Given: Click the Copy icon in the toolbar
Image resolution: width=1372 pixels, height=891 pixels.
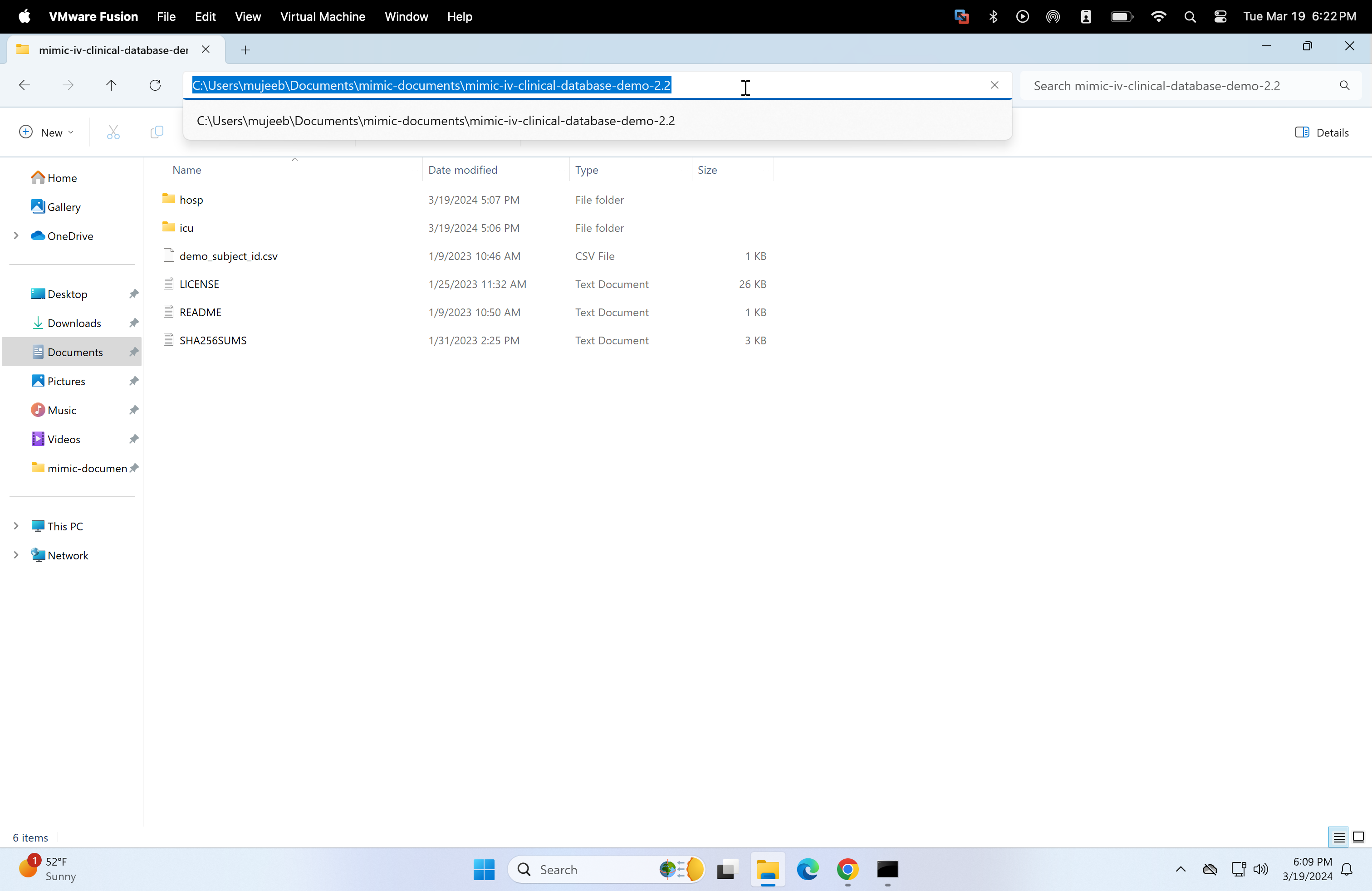Looking at the screenshot, I should coord(156,132).
